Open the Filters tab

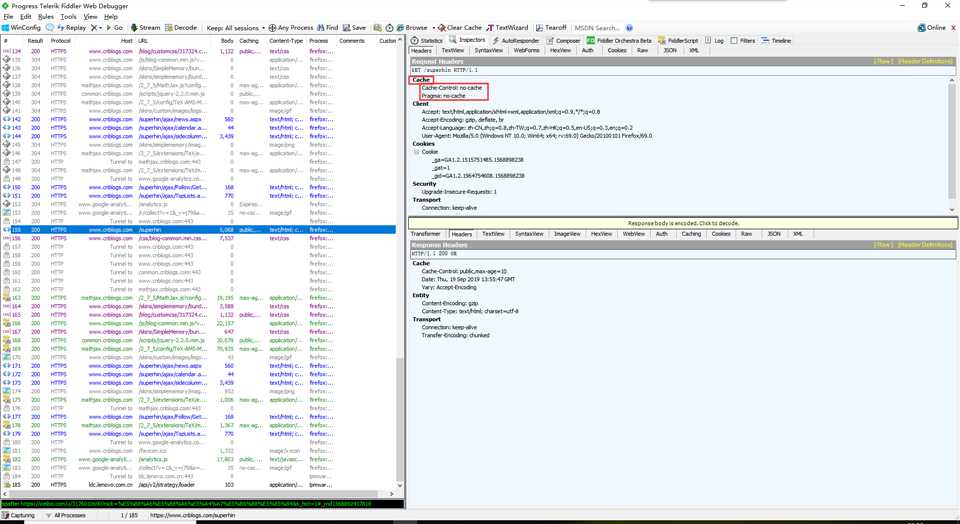743,40
